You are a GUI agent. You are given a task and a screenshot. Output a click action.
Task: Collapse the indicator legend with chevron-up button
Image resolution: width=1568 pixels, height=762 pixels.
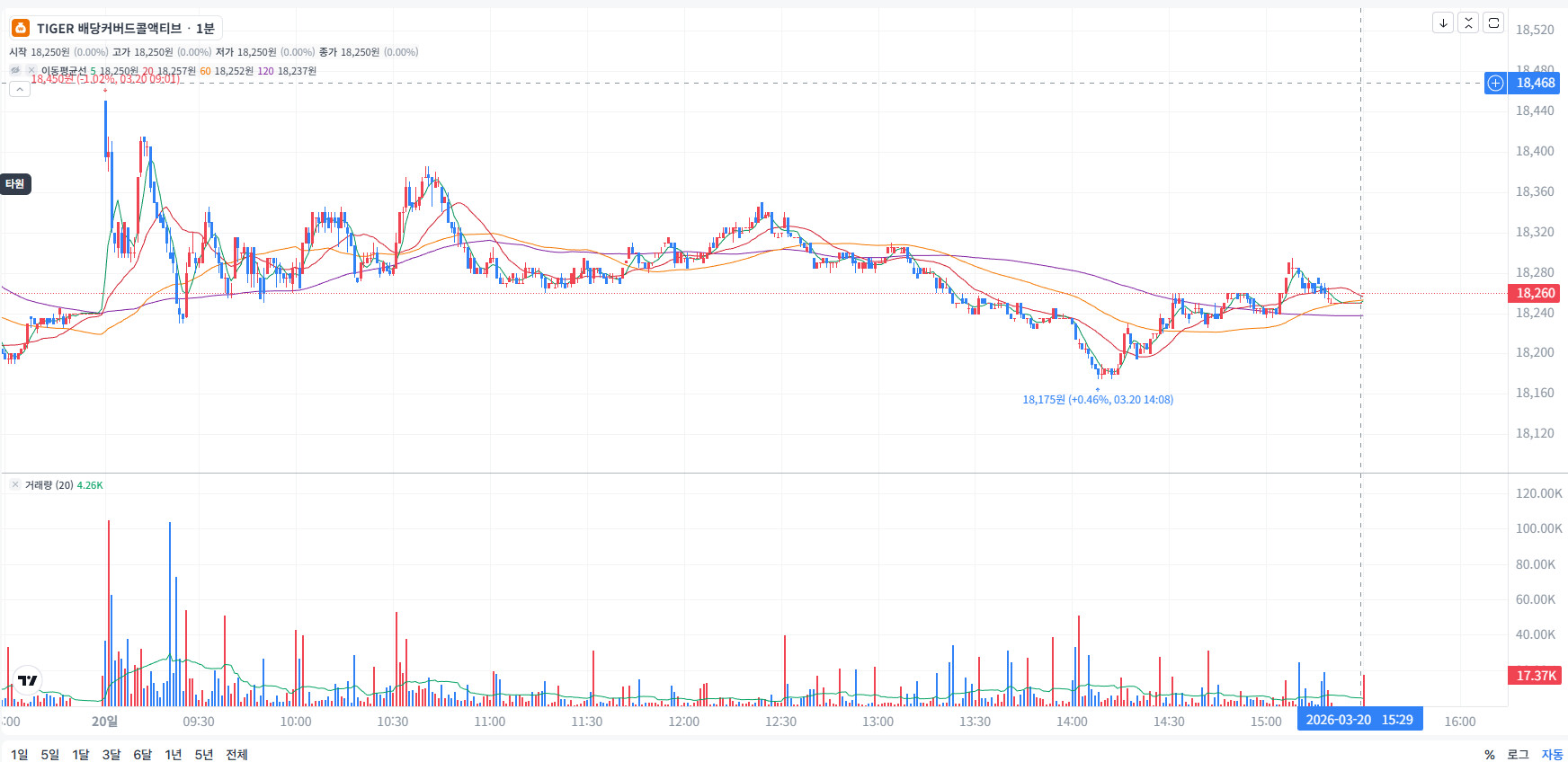tap(20, 89)
